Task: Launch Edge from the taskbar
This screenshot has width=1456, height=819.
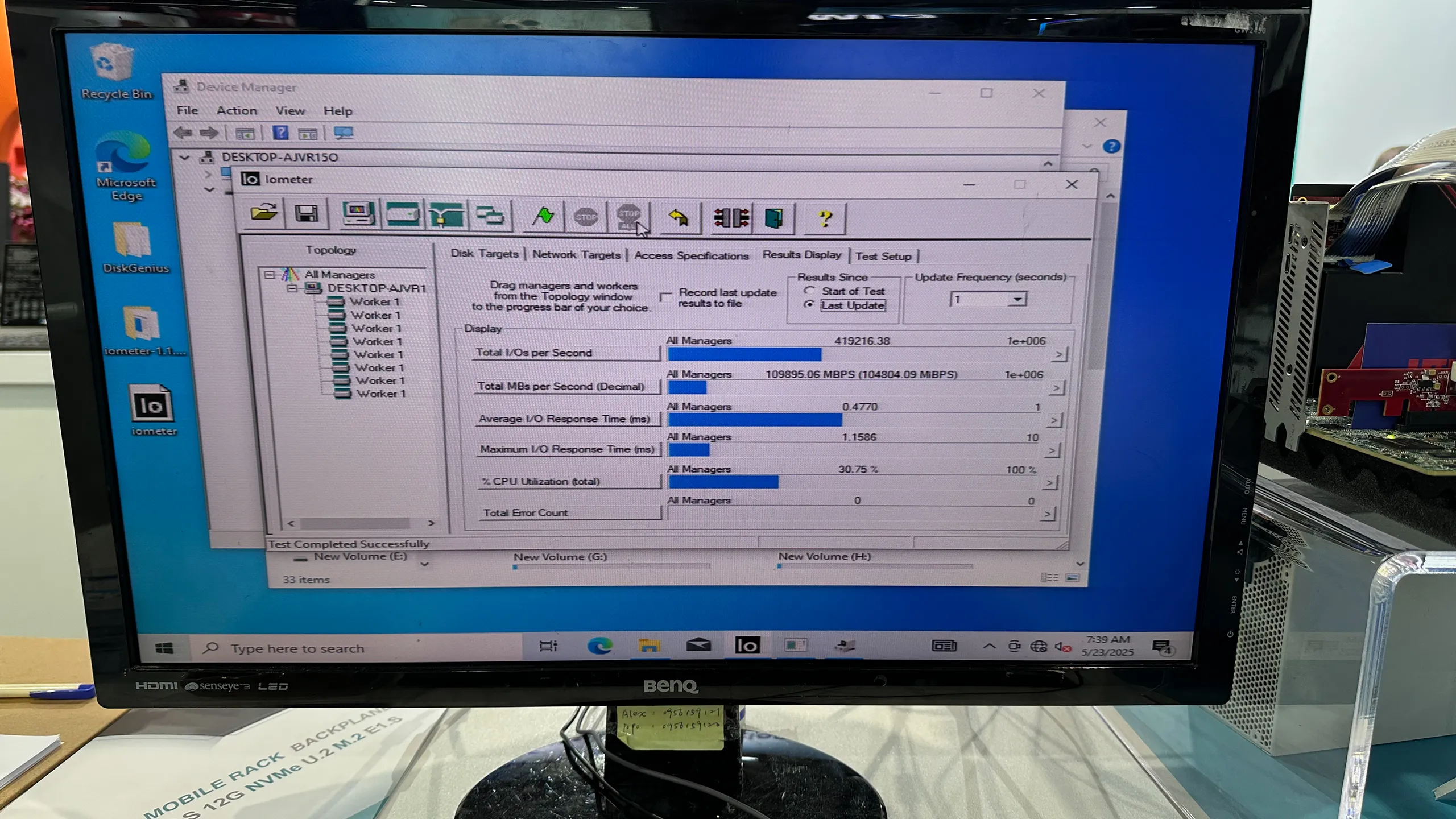Action: tap(599, 646)
